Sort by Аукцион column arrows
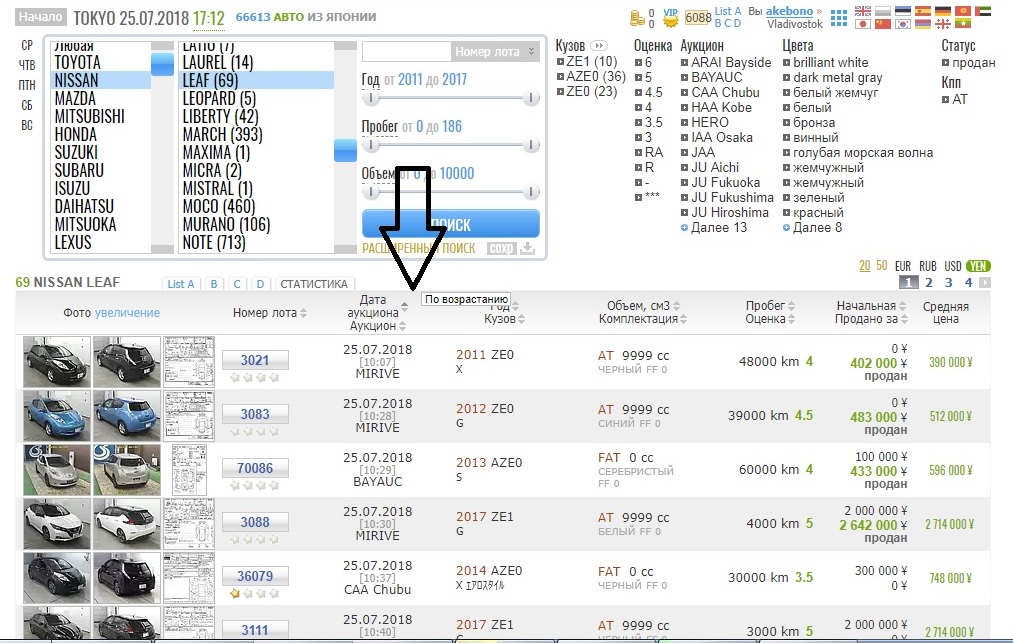The width and height of the screenshot is (1013, 643). 402,326
